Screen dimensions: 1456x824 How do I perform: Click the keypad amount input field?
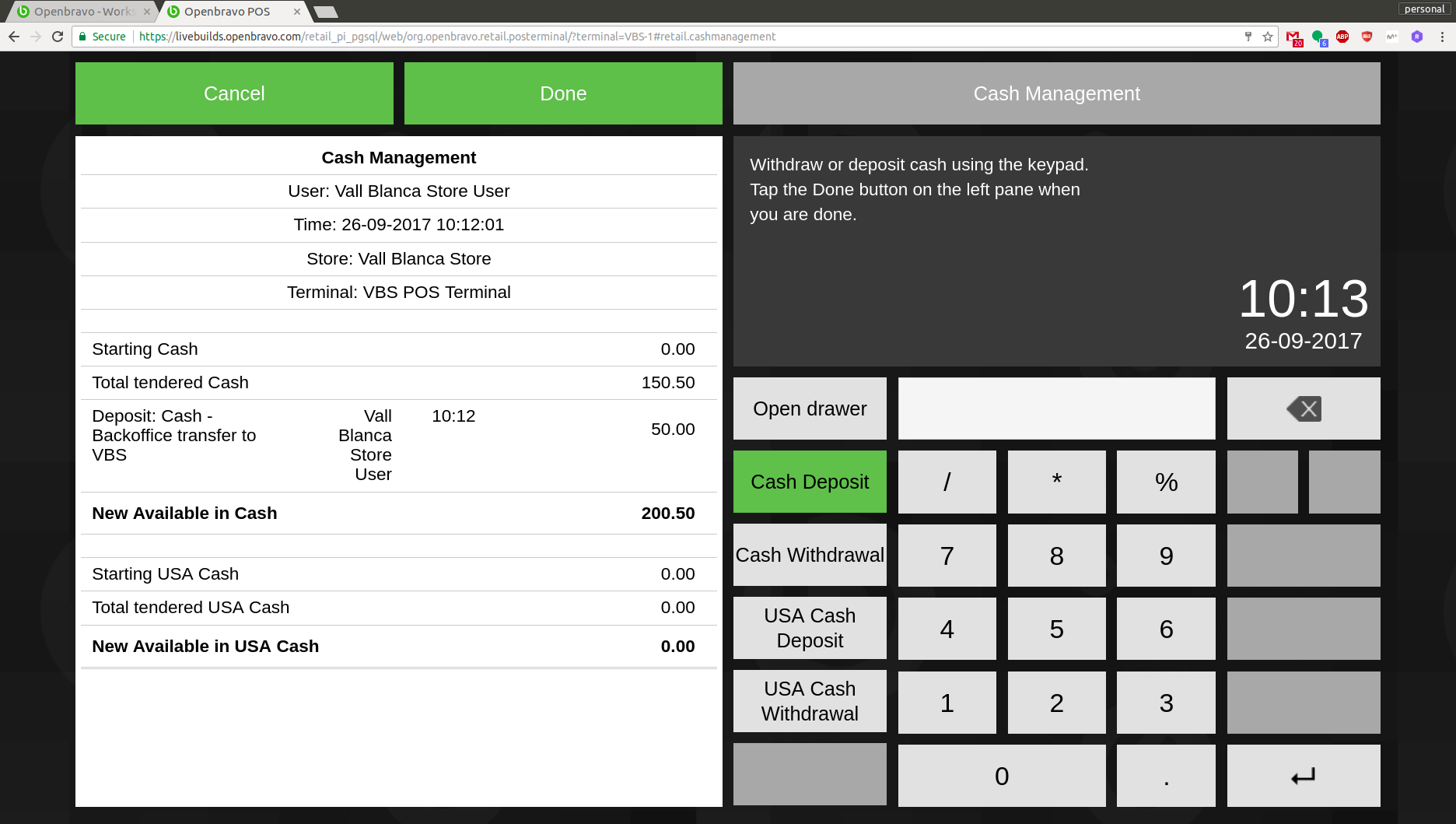(1056, 408)
